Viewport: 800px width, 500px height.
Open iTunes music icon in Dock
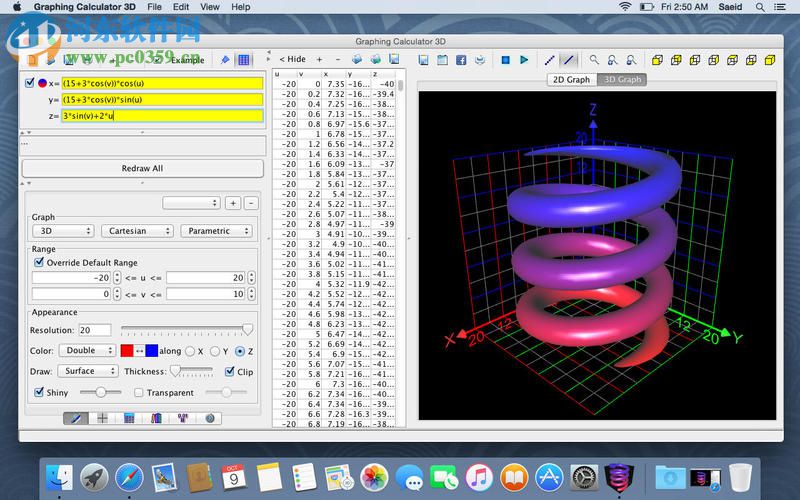click(479, 478)
